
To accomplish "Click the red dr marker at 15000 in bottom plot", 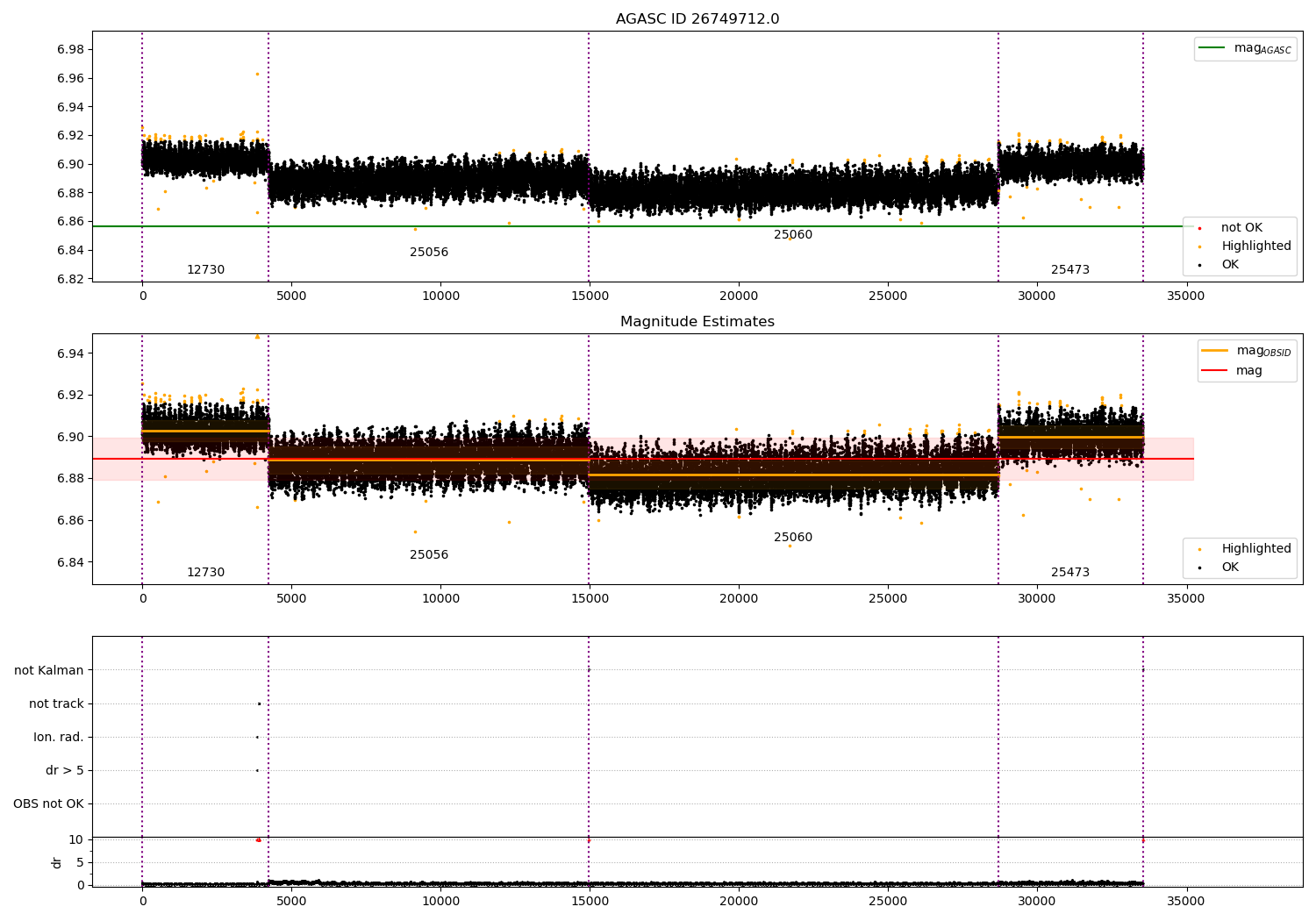I will 589,840.
